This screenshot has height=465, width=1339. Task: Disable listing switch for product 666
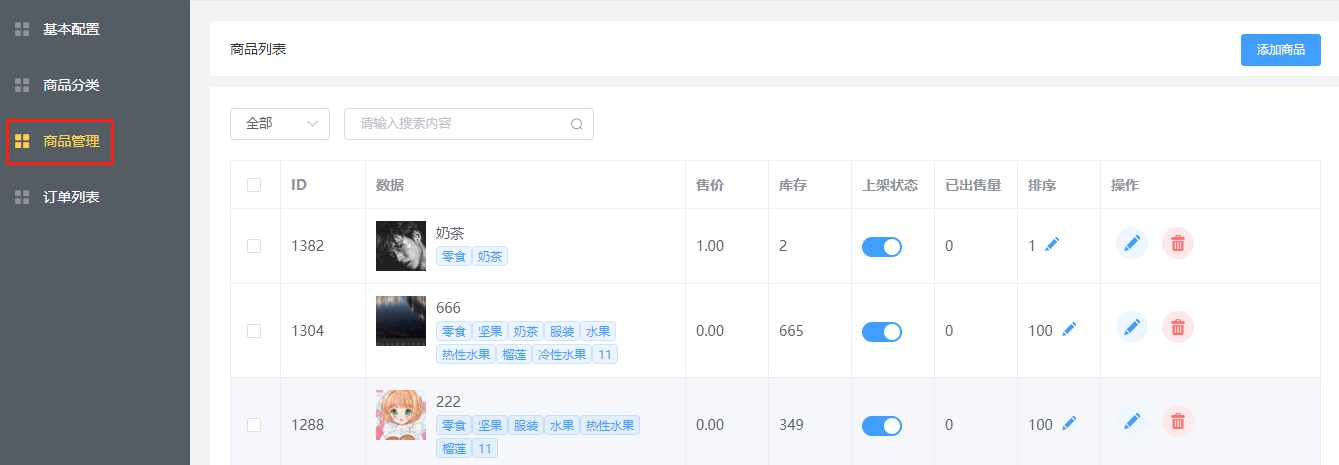(881, 331)
